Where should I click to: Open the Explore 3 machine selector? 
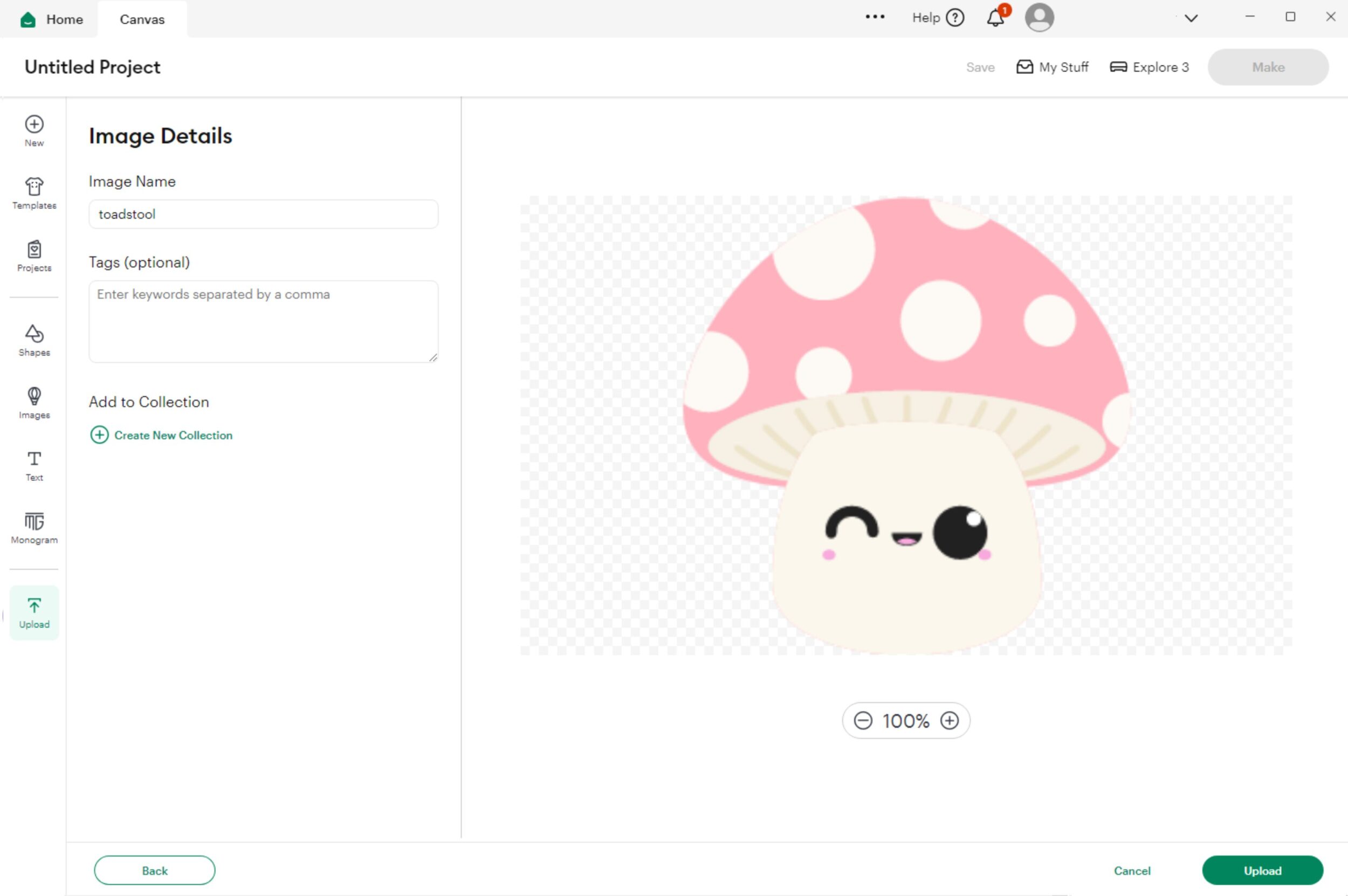pos(1149,67)
